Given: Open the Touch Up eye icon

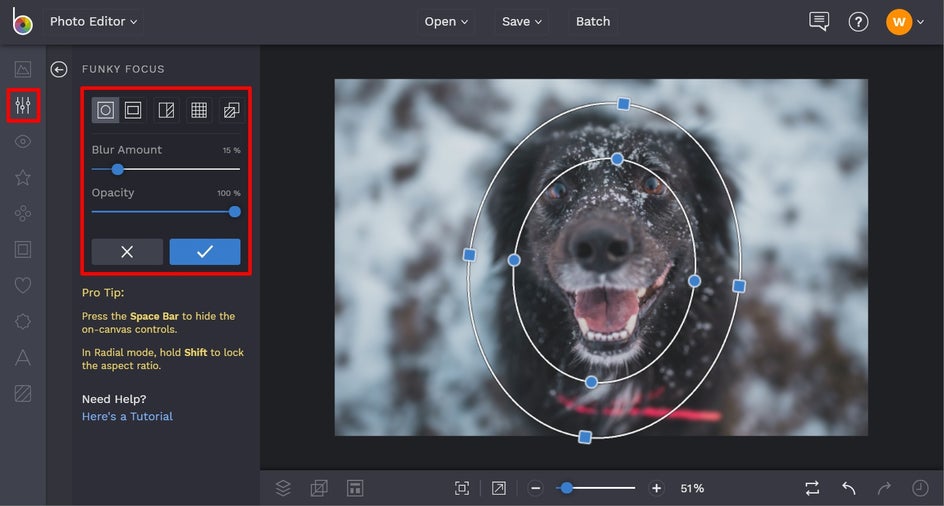Looking at the screenshot, I should click(x=23, y=142).
